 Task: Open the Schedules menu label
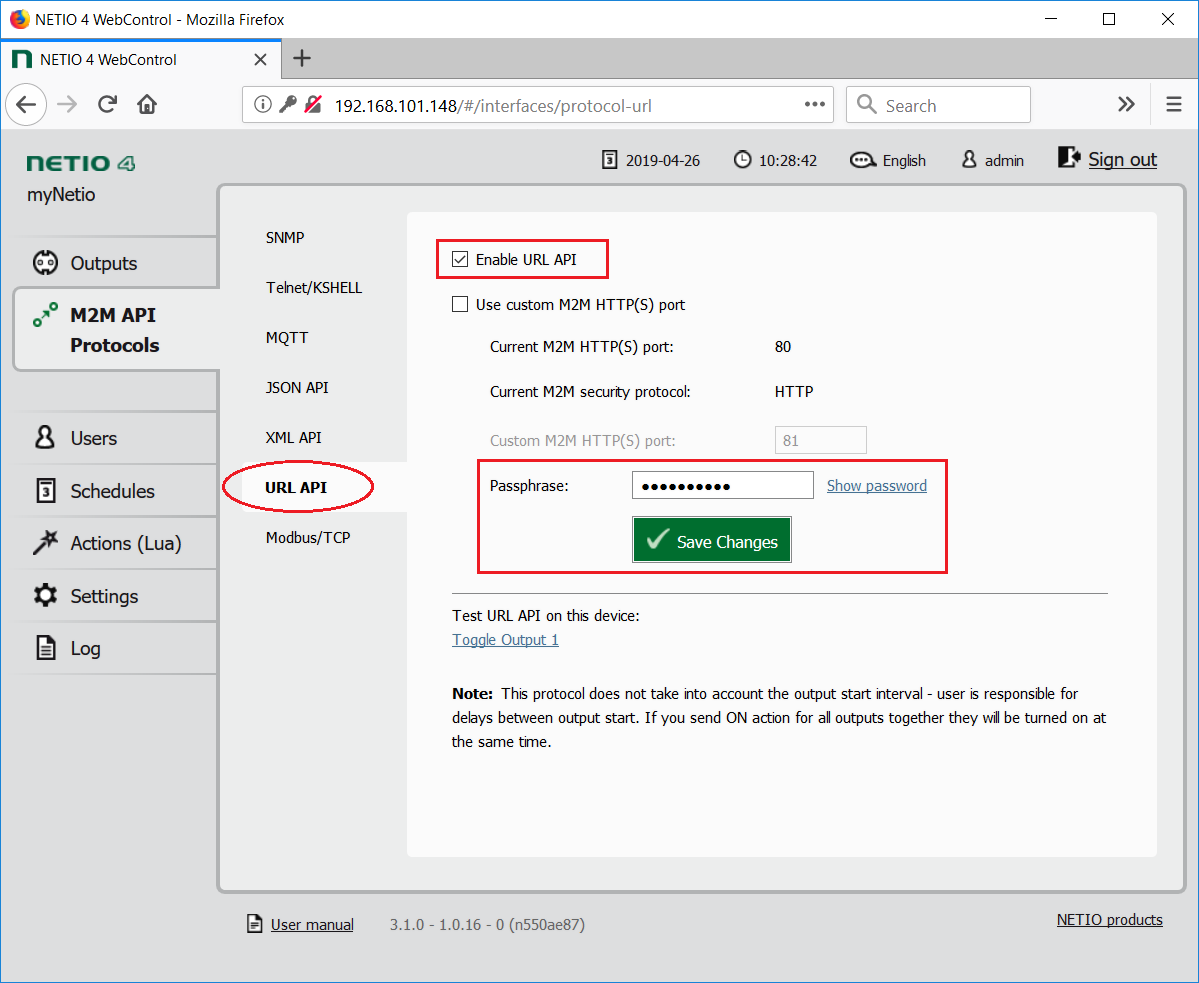(x=112, y=491)
